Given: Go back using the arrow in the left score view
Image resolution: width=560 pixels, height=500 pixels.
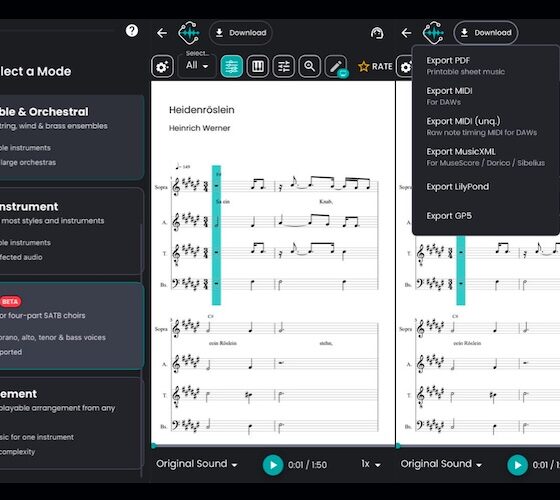Looking at the screenshot, I should [162, 33].
